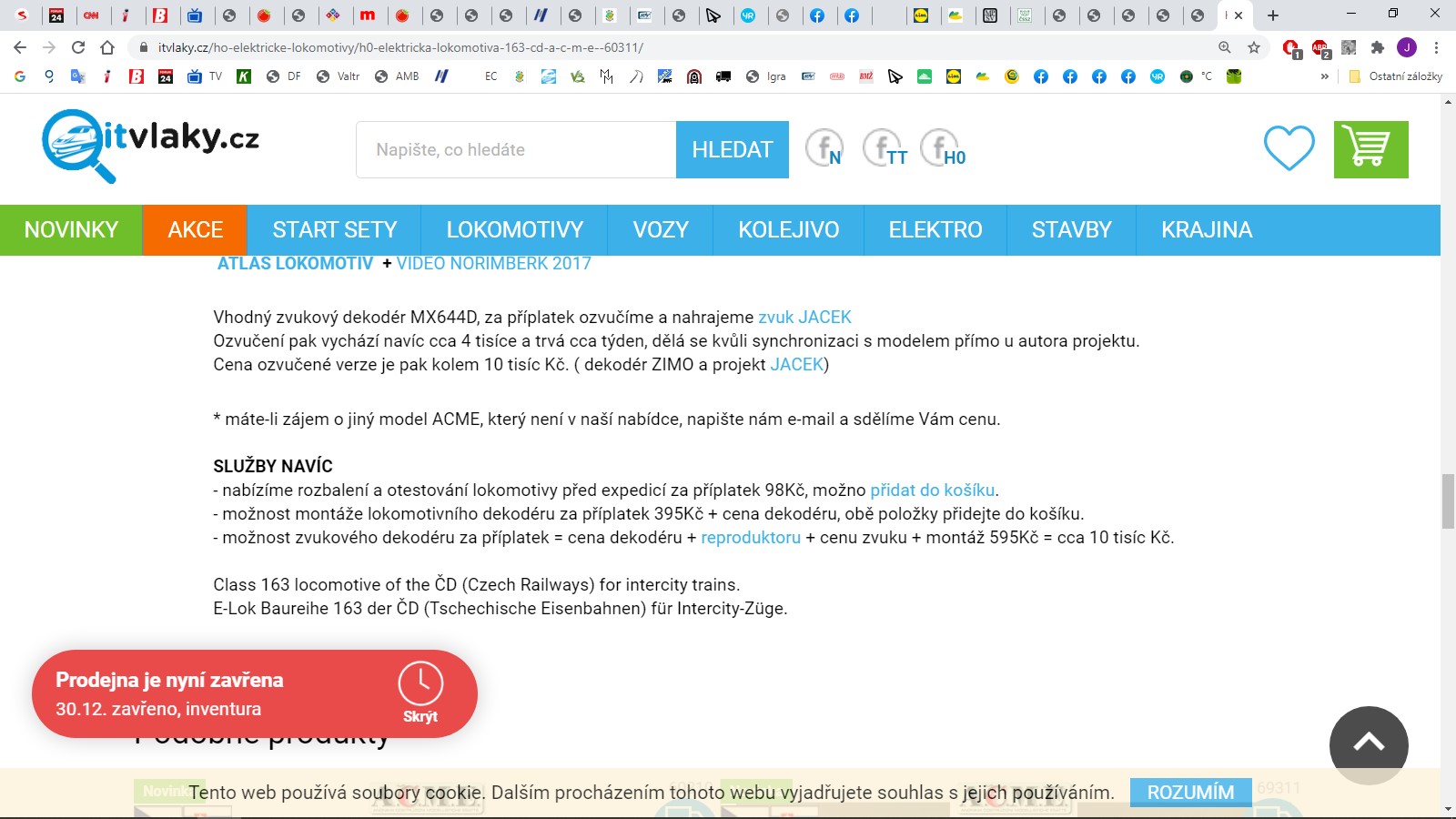Open the START SETY menu
Image resolution: width=1456 pixels, height=819 pixels.
coord(335,230)
